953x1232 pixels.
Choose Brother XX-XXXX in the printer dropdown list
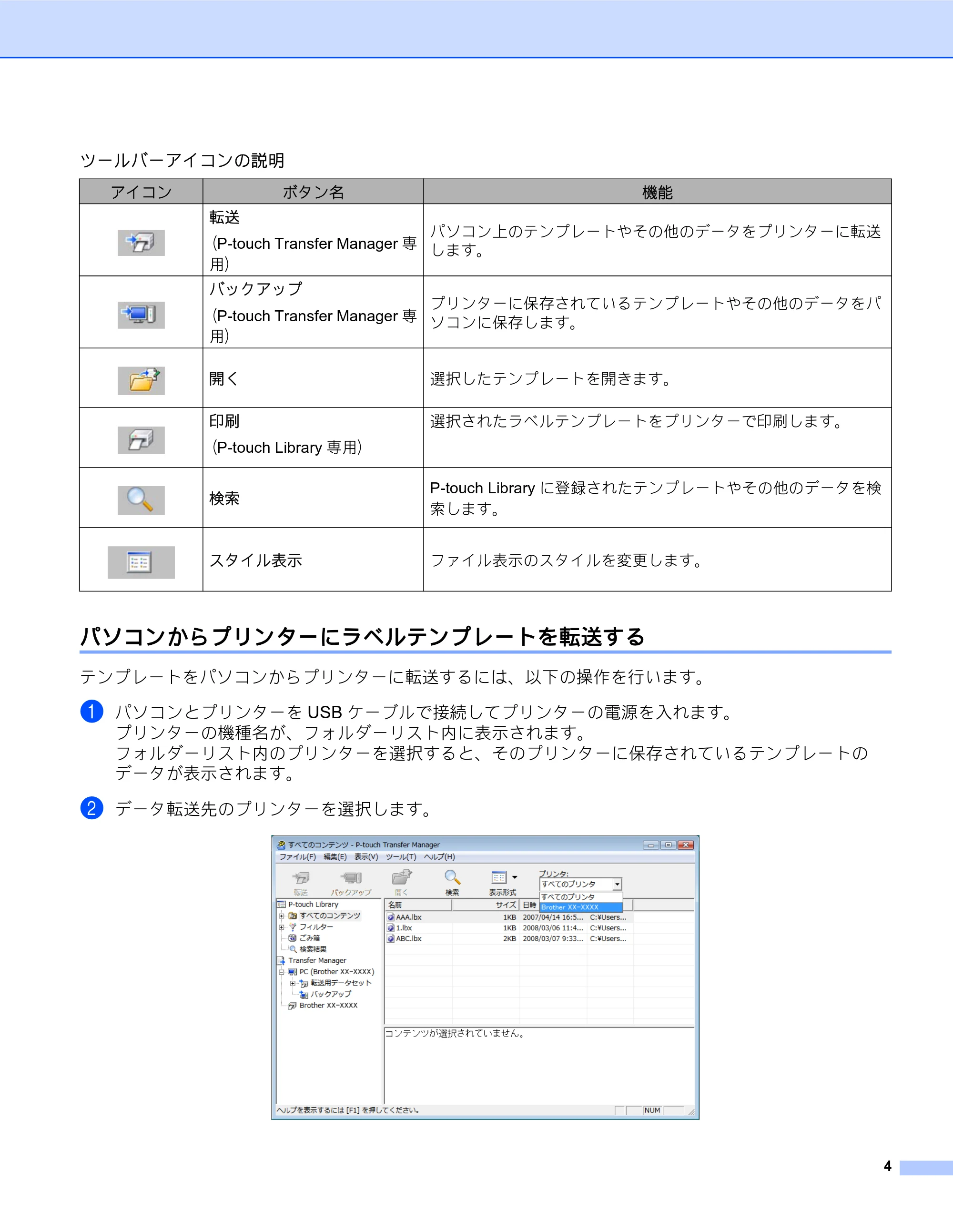tap(581, 907)
